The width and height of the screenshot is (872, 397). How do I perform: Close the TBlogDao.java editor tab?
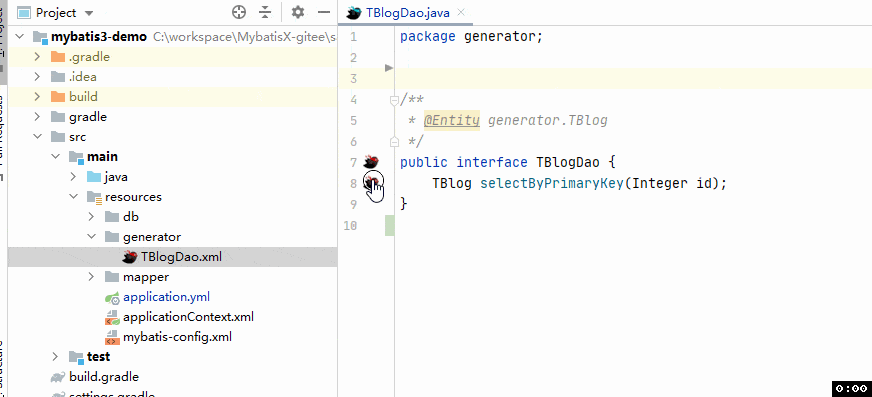460,13
